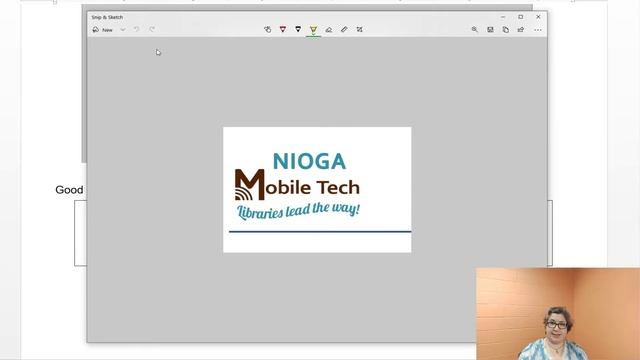Open the New snip delay dropdown arrow
Viewport: 640px width, 360px height.
[123, 30]
